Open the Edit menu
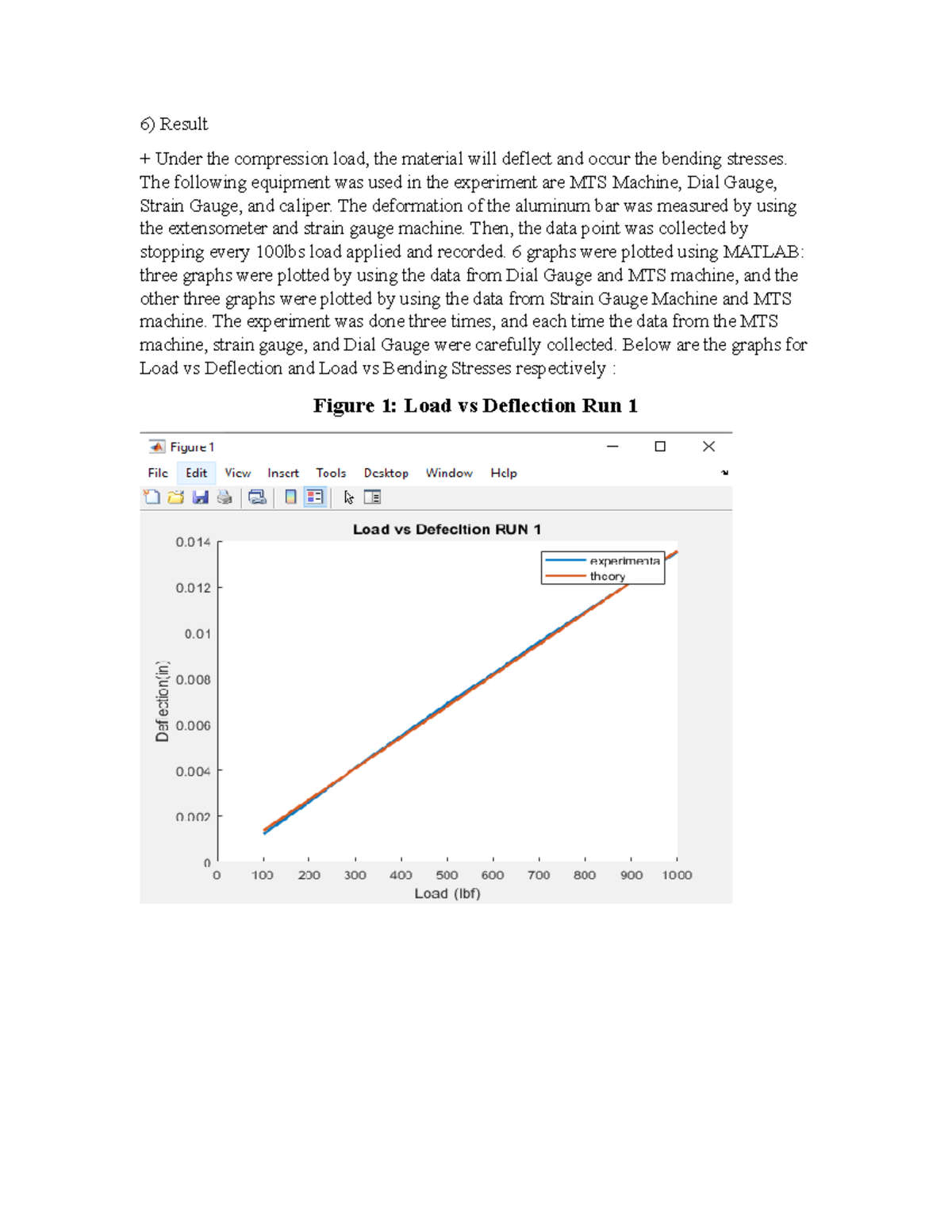The image size is (952, 1232). pyautogui.click(x=196, y=473)
